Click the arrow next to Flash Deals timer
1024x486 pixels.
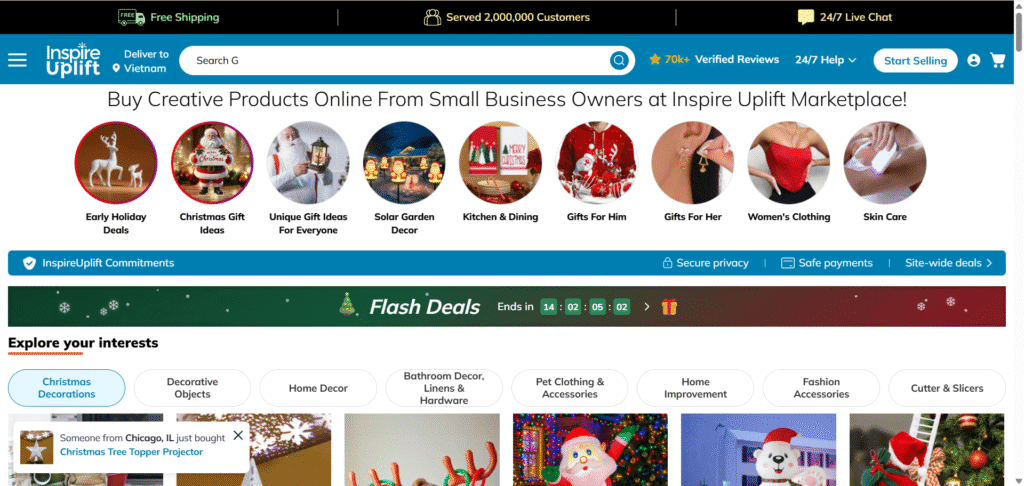point(647,306)
